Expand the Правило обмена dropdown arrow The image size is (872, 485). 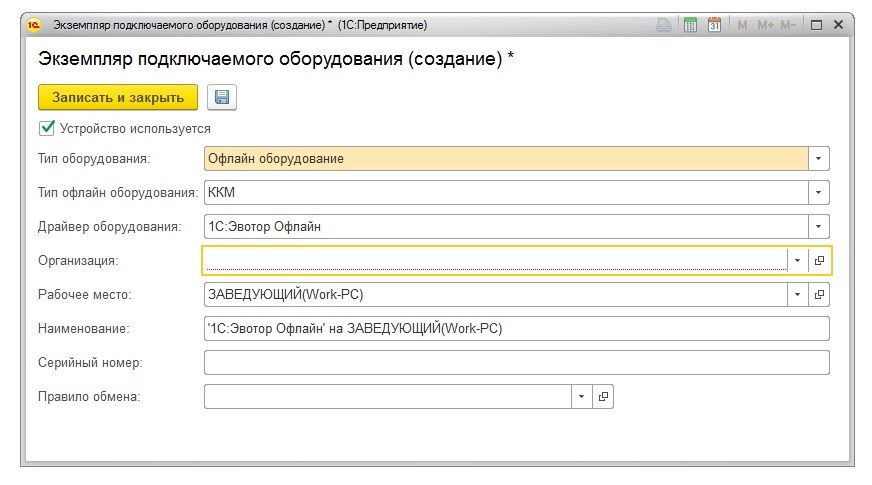[x=582, y=397]
